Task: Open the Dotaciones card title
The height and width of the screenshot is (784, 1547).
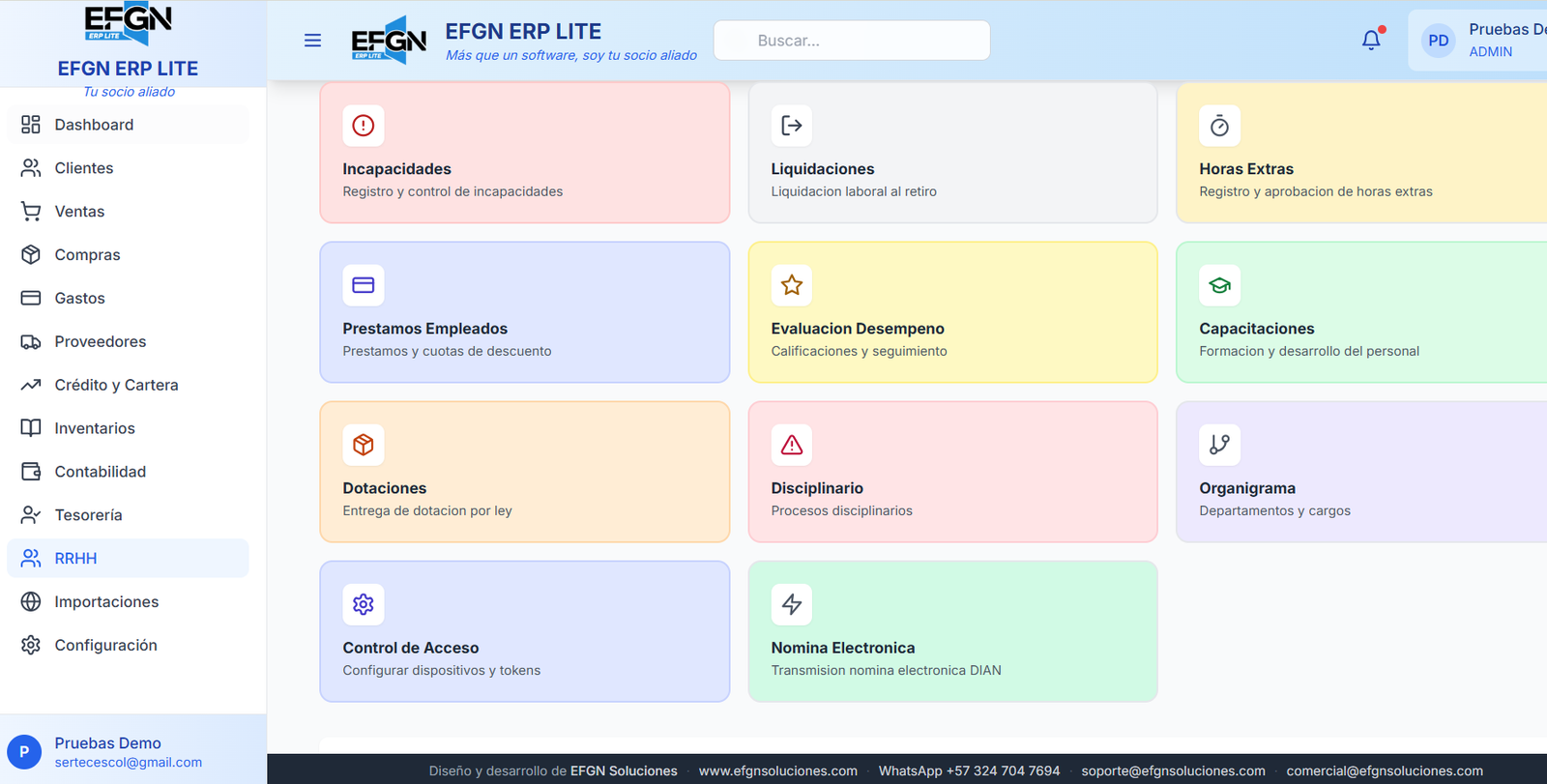Action: pyautogui.click(x=385, y=488)
